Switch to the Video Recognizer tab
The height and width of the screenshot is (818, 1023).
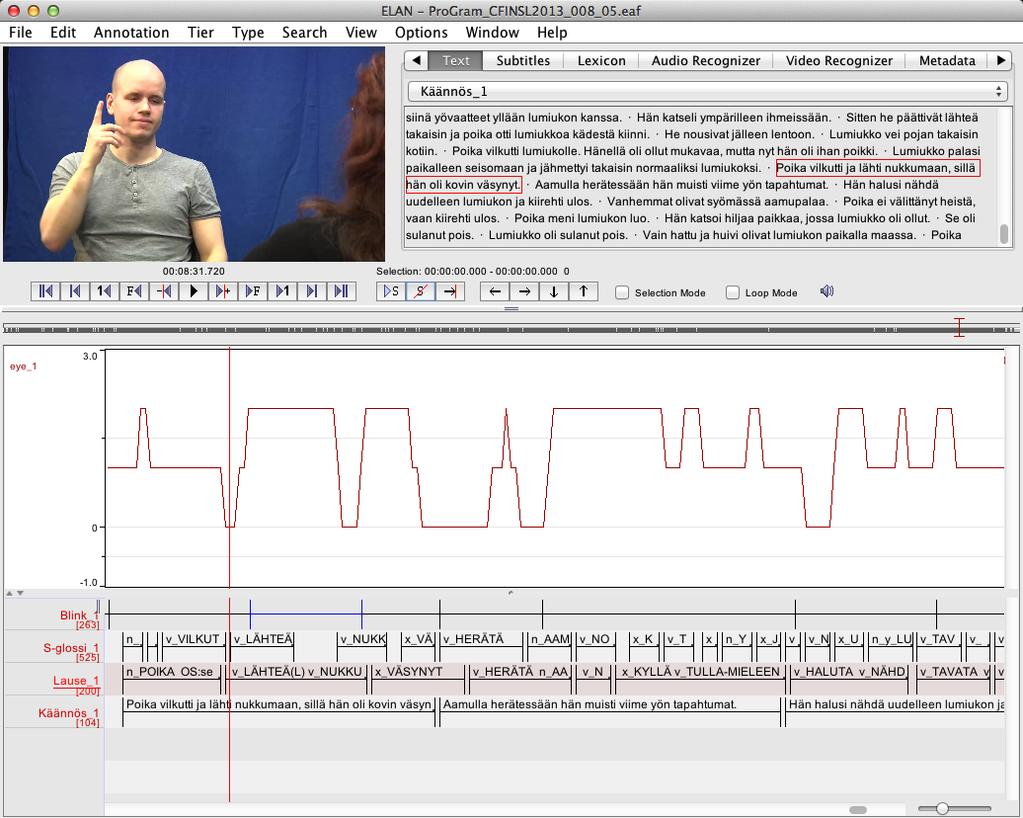[839, 61]
